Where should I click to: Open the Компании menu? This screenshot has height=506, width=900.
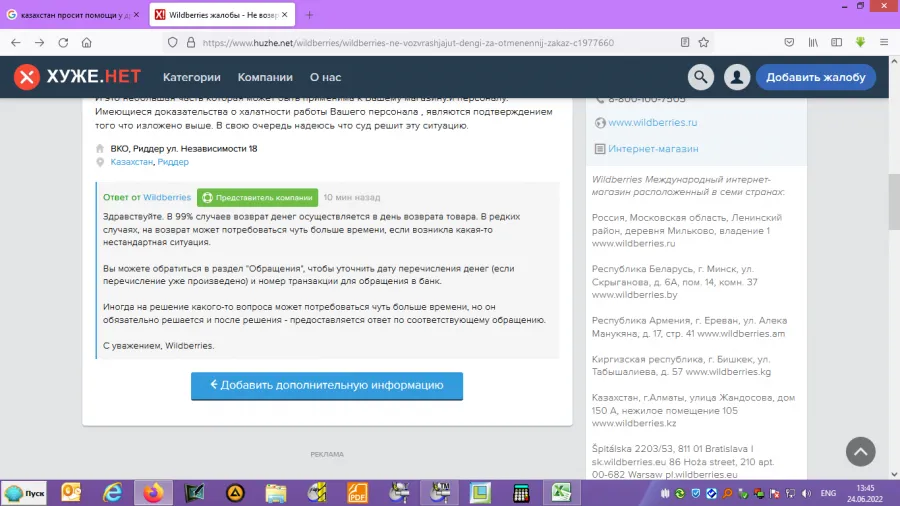coord(265,77)
